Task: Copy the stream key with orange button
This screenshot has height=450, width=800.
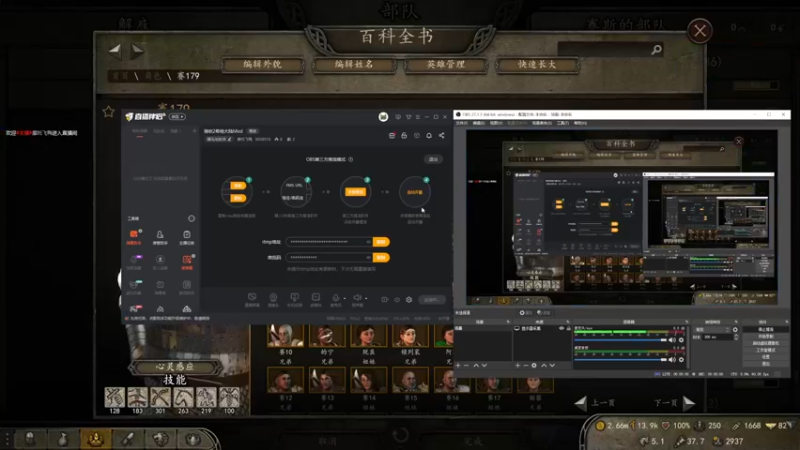Action: (381, 257)
